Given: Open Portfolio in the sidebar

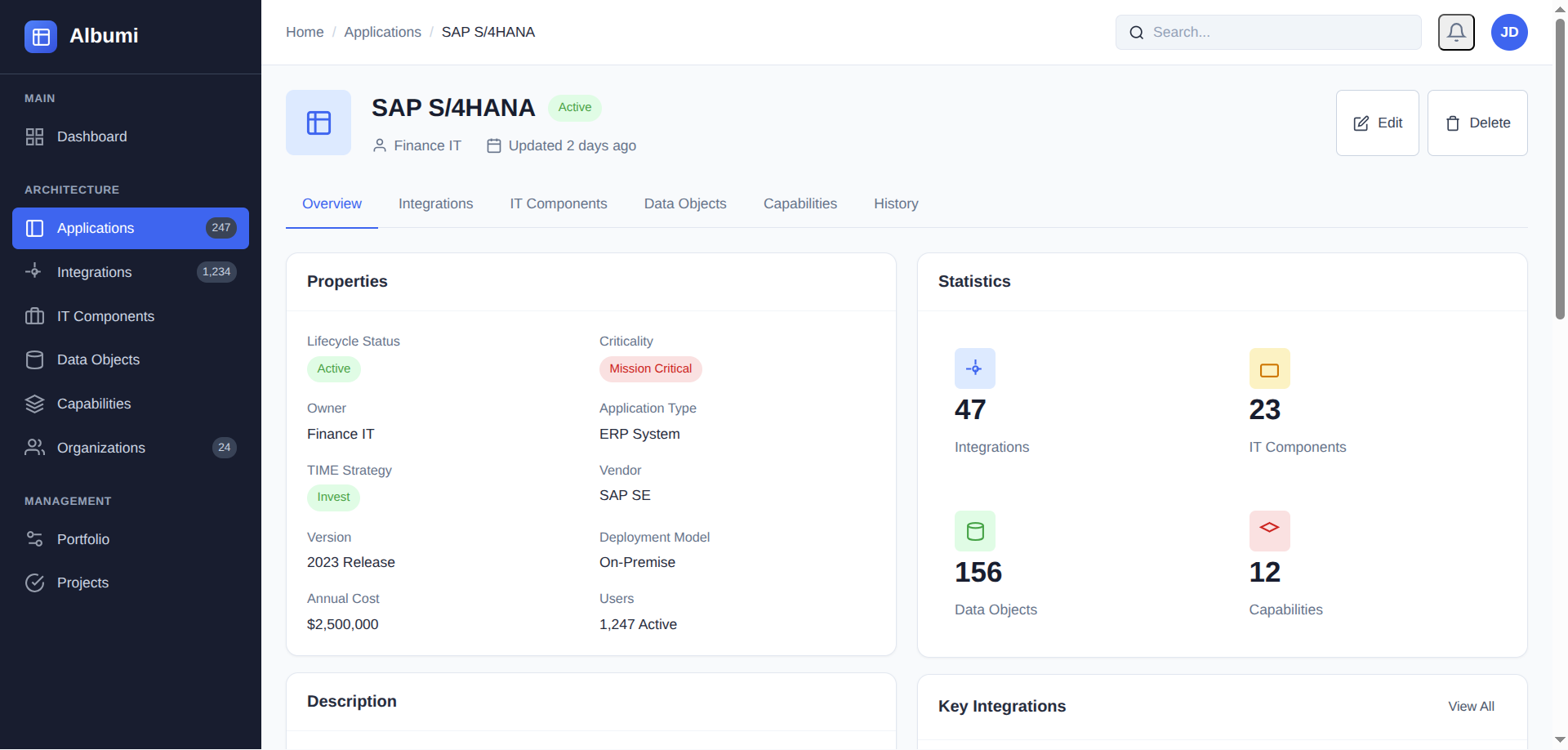Looking at the screenshot, I should [x=82, y=539].
